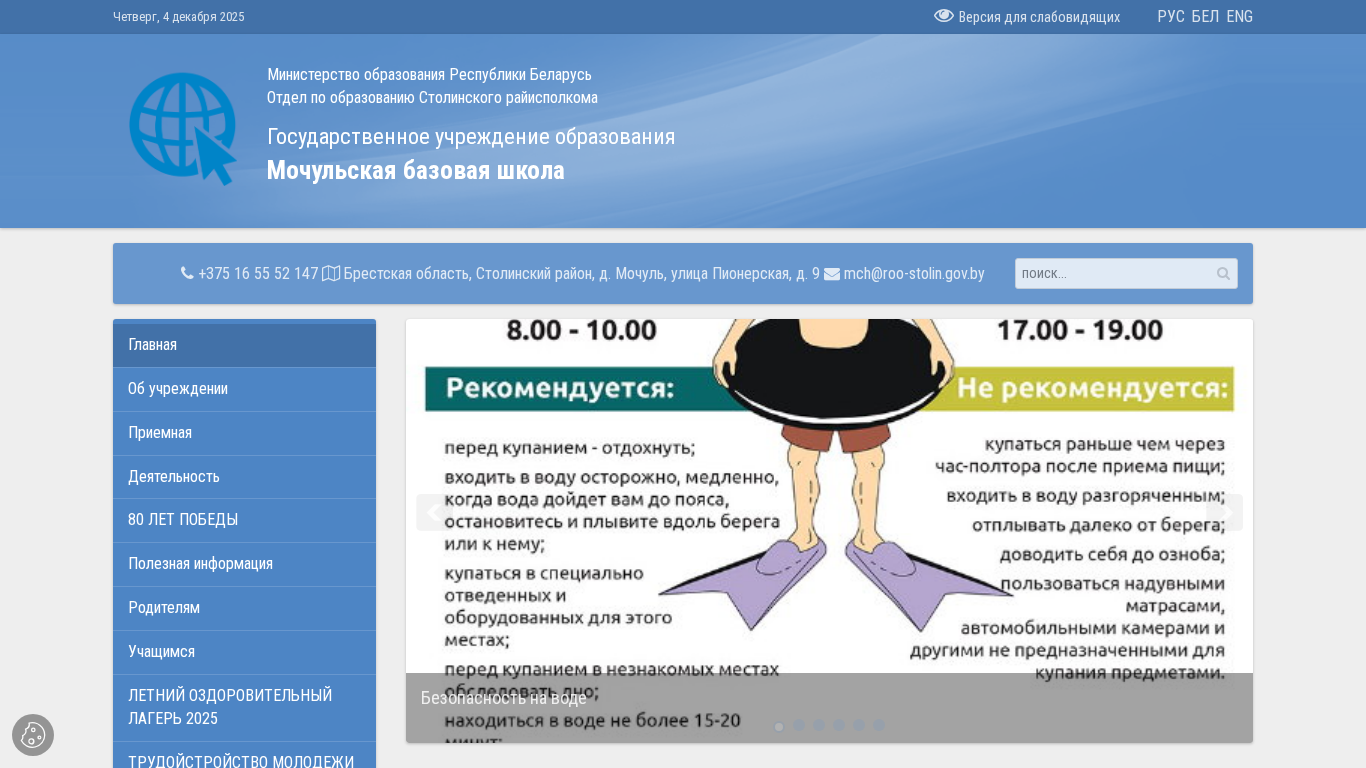Click the Мочульская базовая школа title

pos(415,170)
